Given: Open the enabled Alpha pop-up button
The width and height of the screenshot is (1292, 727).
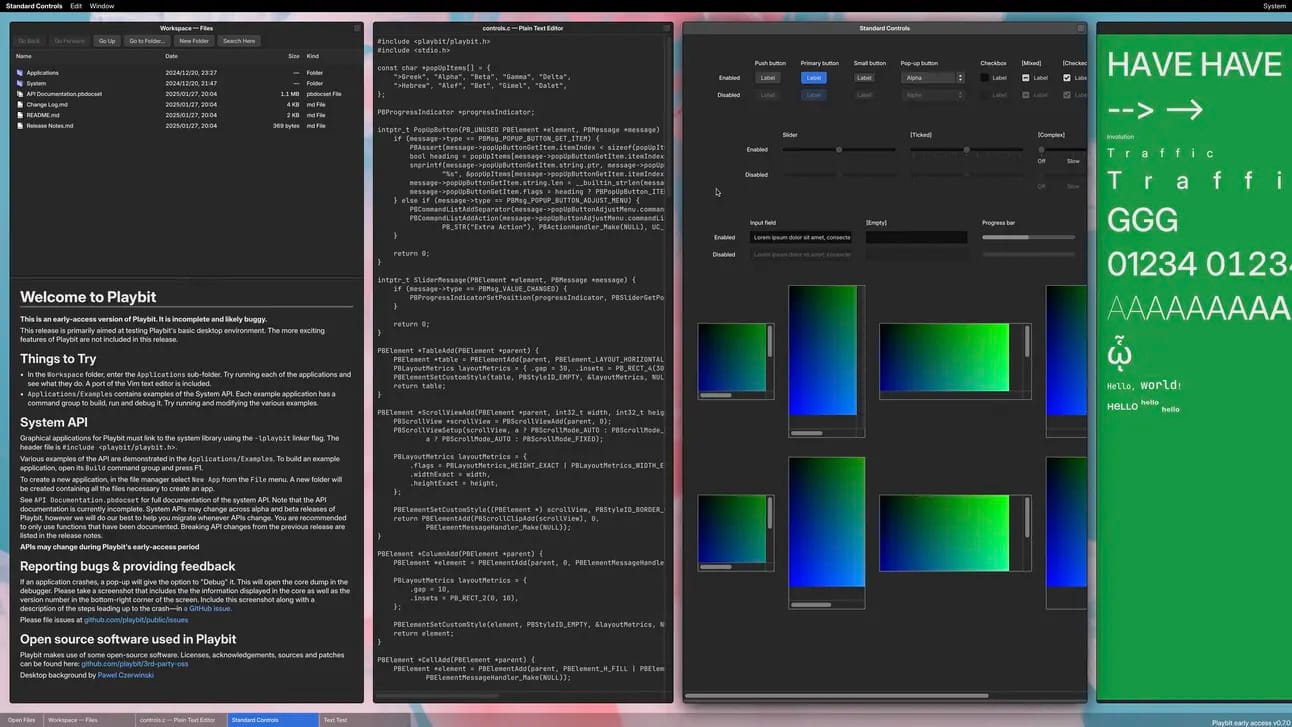Looking at the screenshot, I should point(932,78).
